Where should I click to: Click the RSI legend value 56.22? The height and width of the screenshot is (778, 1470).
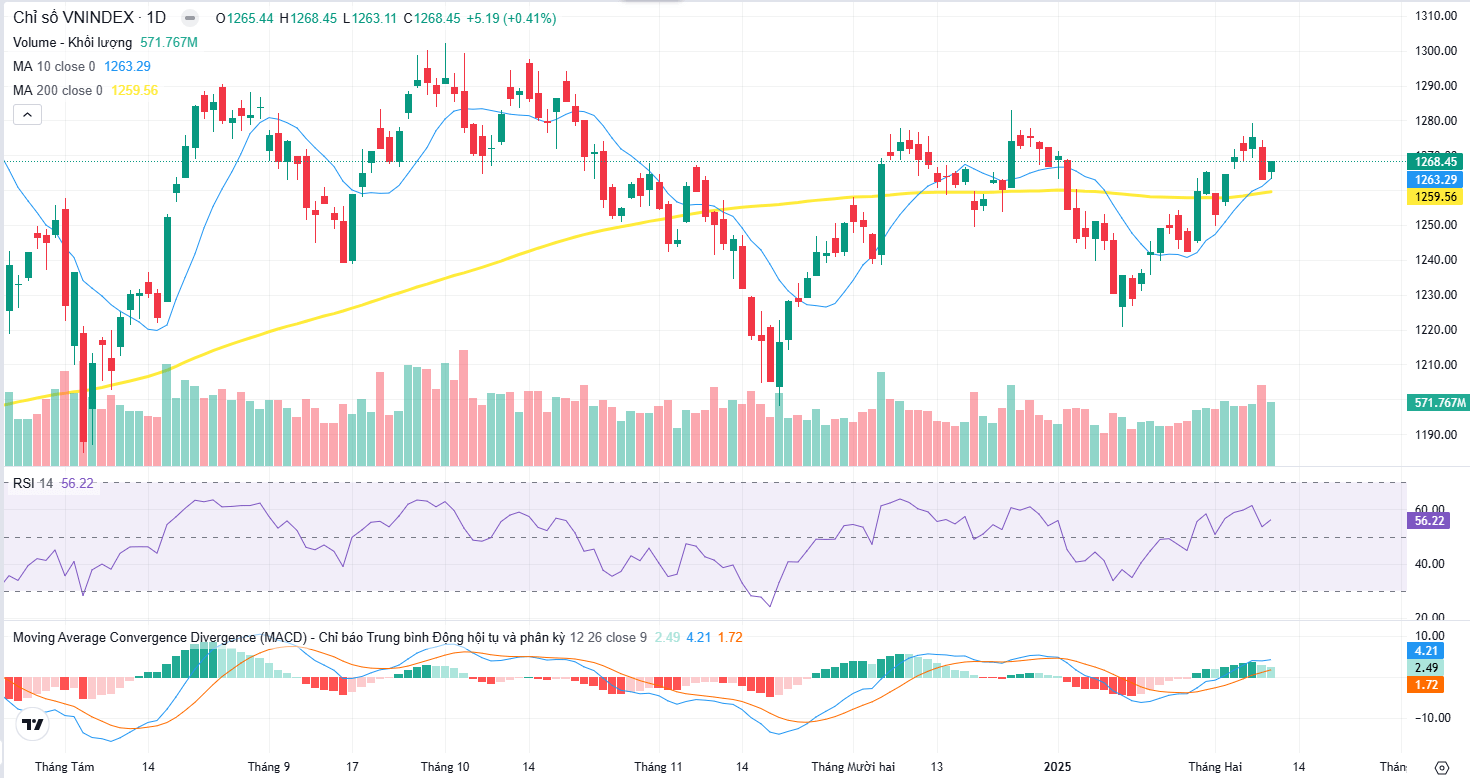tap(77, 483)
